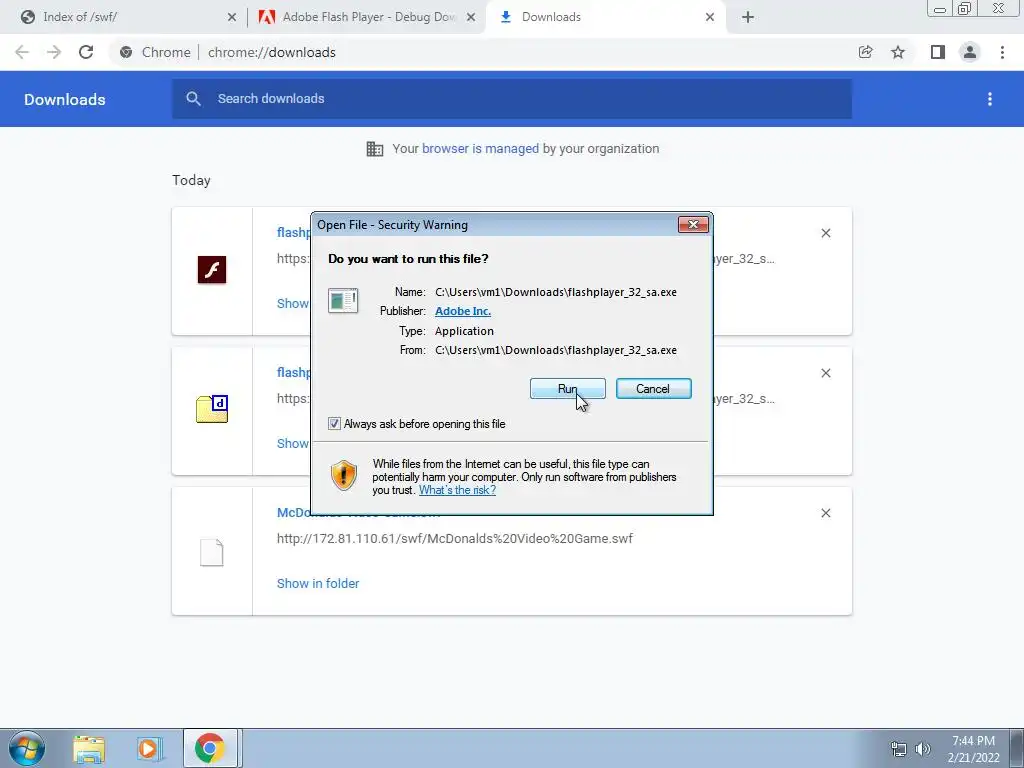Open the Windows Start menu
Viewport: 1024px width, 768px height.
[x=27, y=748]
